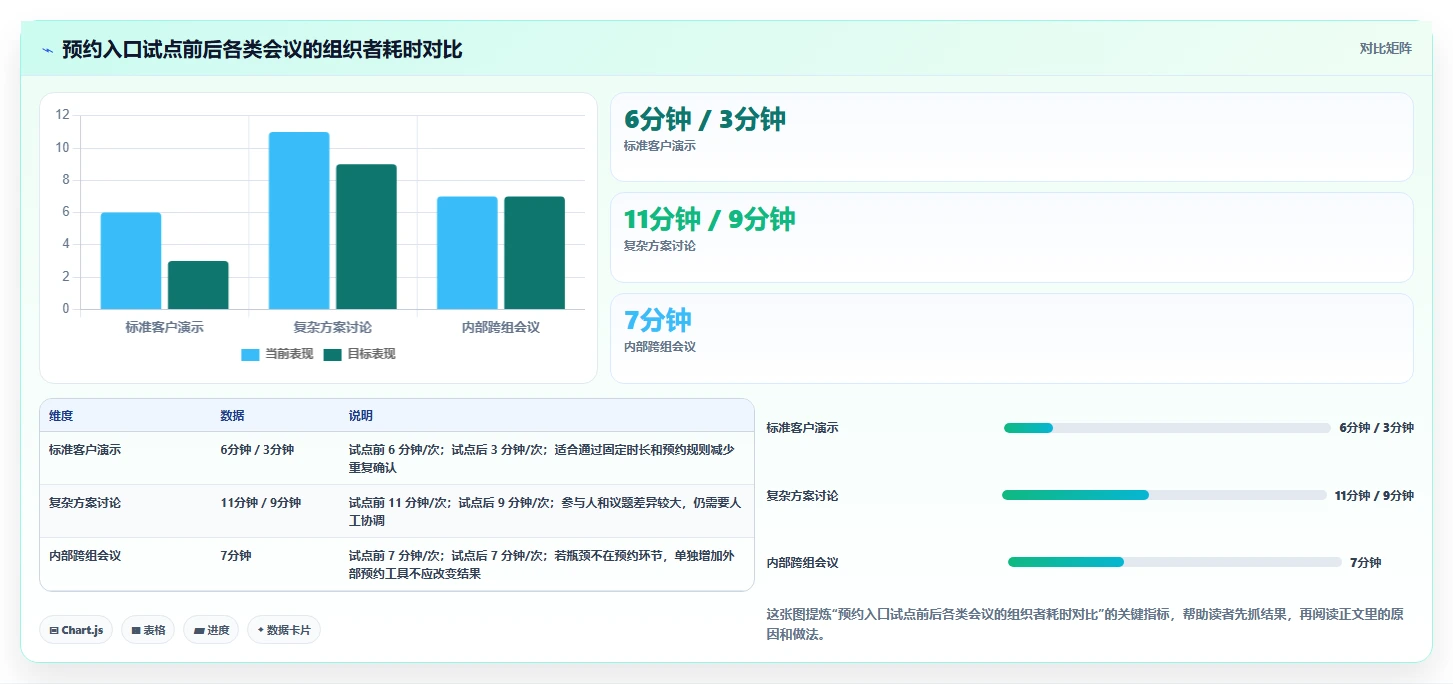Select the 11分钟 / 9分钟 data card
This screenshot has width=1453, height=684.
point(1012,238)
